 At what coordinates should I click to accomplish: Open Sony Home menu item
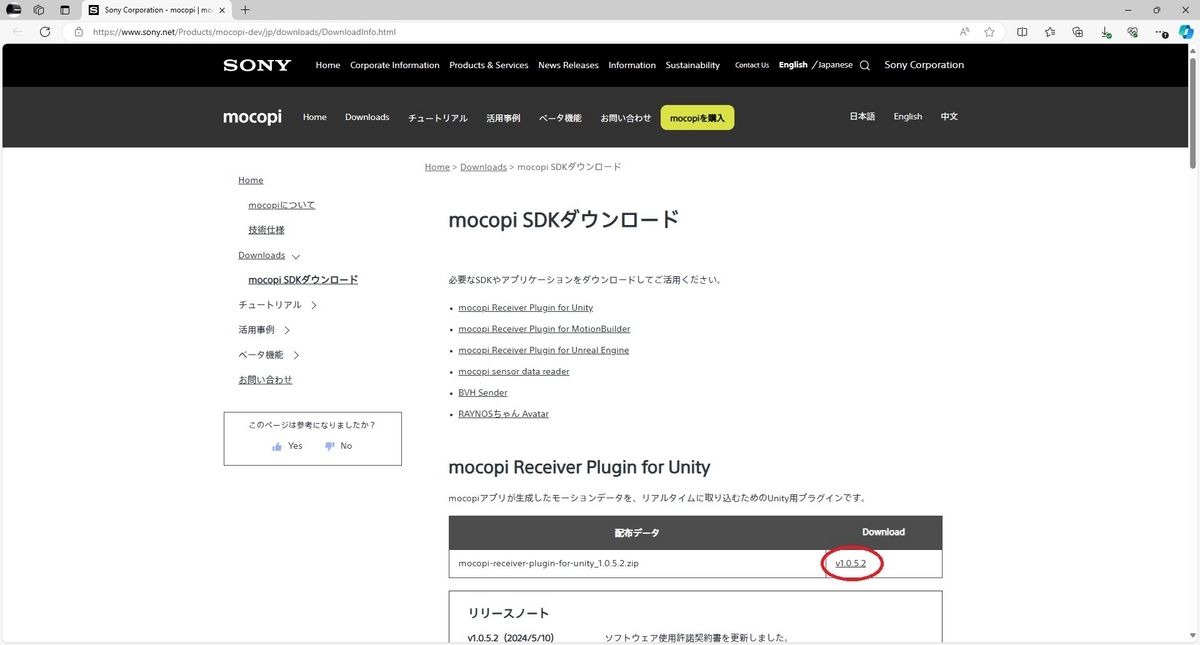[x=328, y=65]
